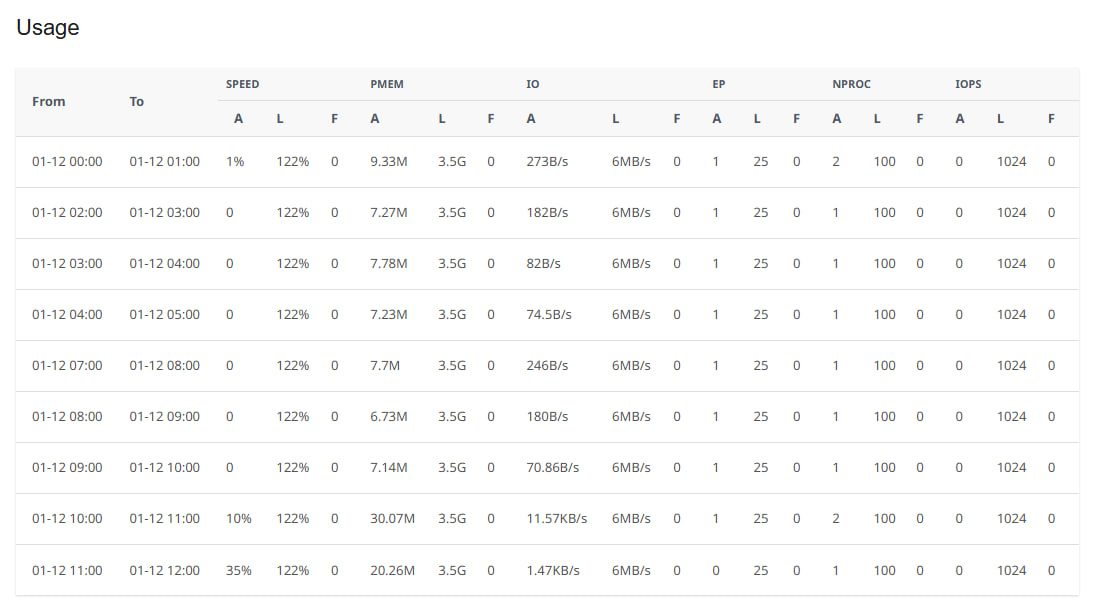Click the IOPS column group header
1107x608 pixels.
(x=968, y=84)
